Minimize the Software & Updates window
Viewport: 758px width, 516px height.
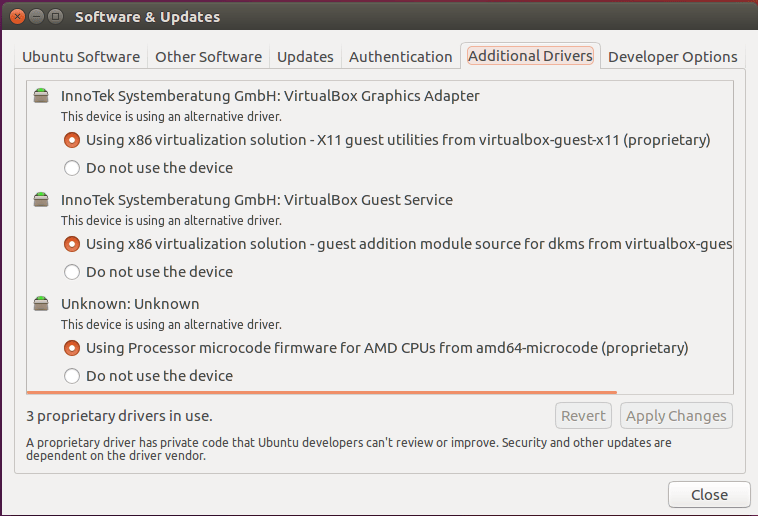pyautogui.click(x=36, y=16)
